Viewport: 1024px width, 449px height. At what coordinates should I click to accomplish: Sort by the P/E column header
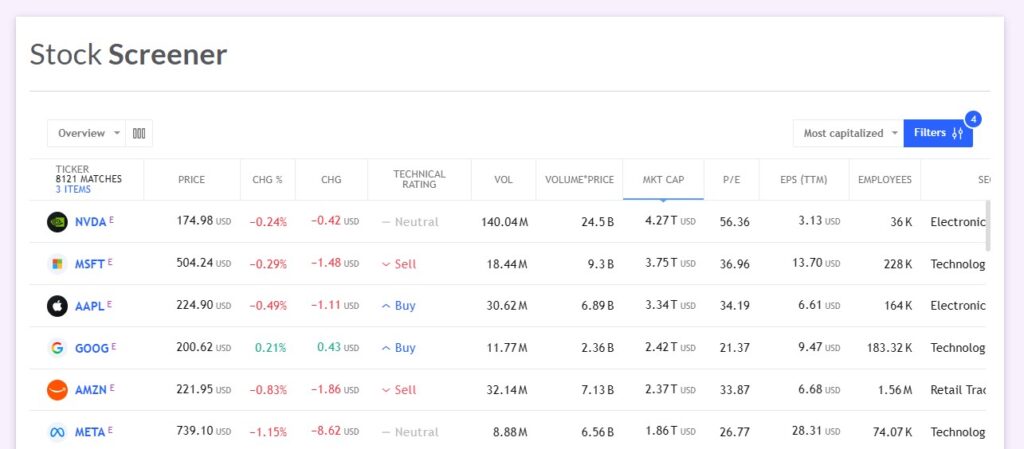pos(731,179)
